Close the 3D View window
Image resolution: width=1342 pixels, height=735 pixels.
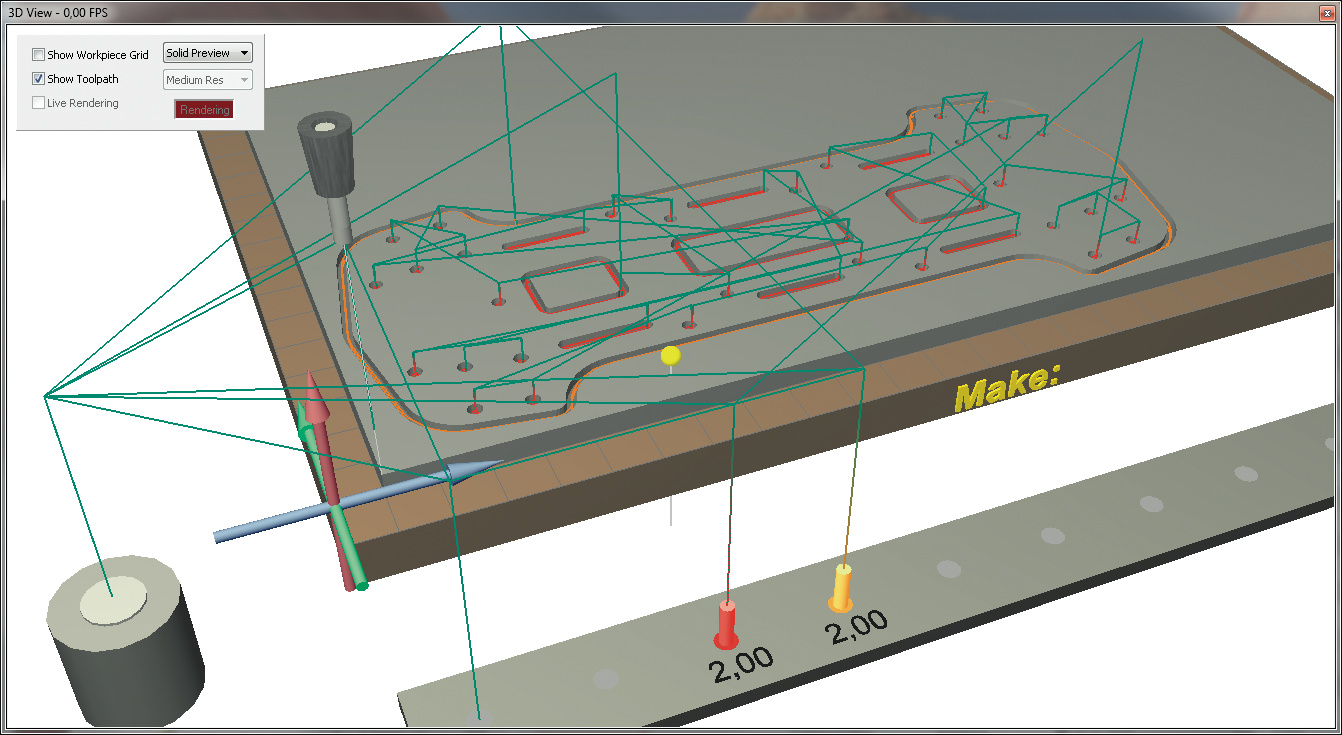[1326, 13]
